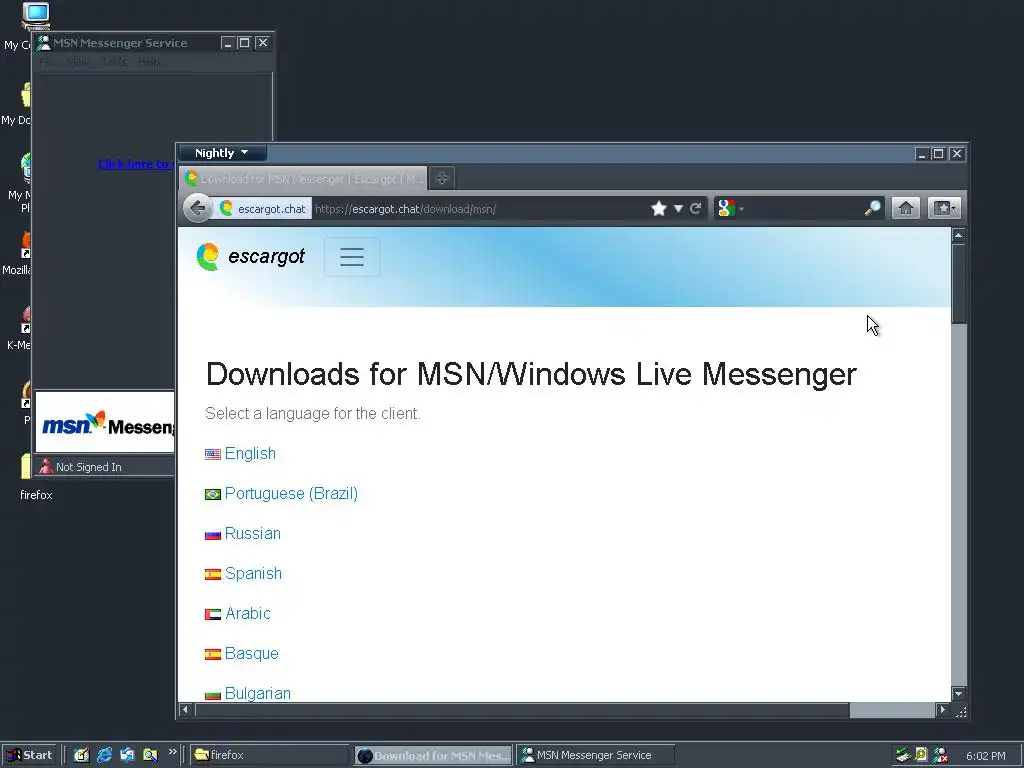This screenshot has width=1024, height=768.
Task: Click the vertical scrollbar down arrow
Action: [958, 694]
